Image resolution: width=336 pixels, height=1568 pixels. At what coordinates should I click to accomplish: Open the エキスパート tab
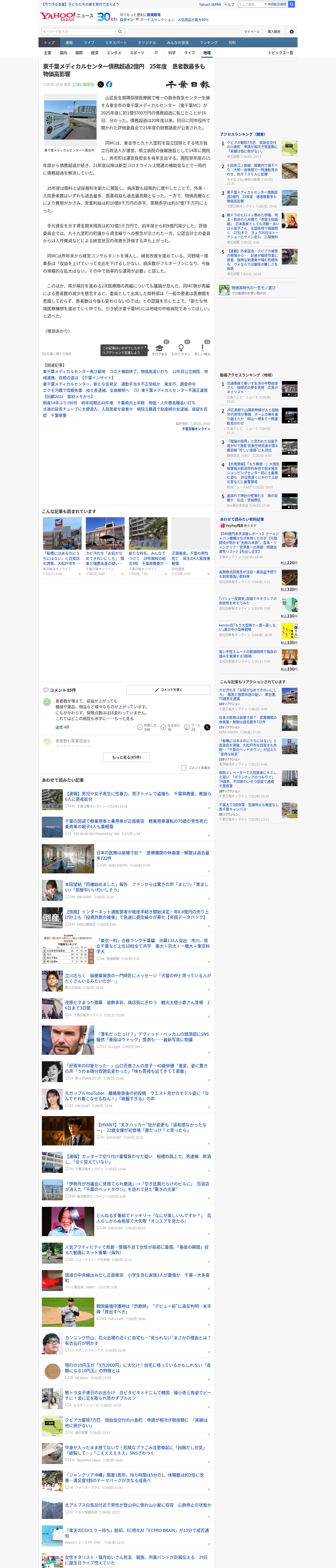tap(116, 43)
